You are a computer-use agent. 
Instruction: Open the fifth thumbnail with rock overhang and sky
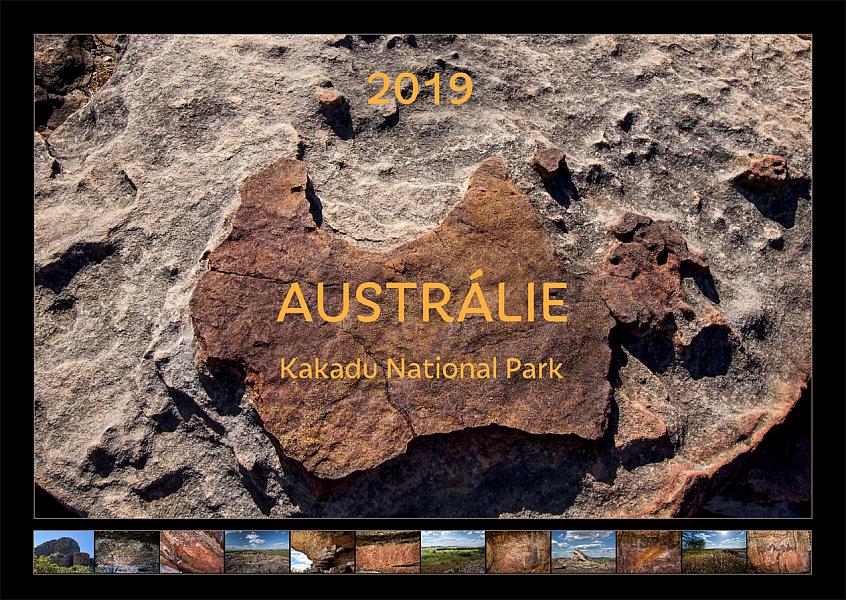point(323,551)
